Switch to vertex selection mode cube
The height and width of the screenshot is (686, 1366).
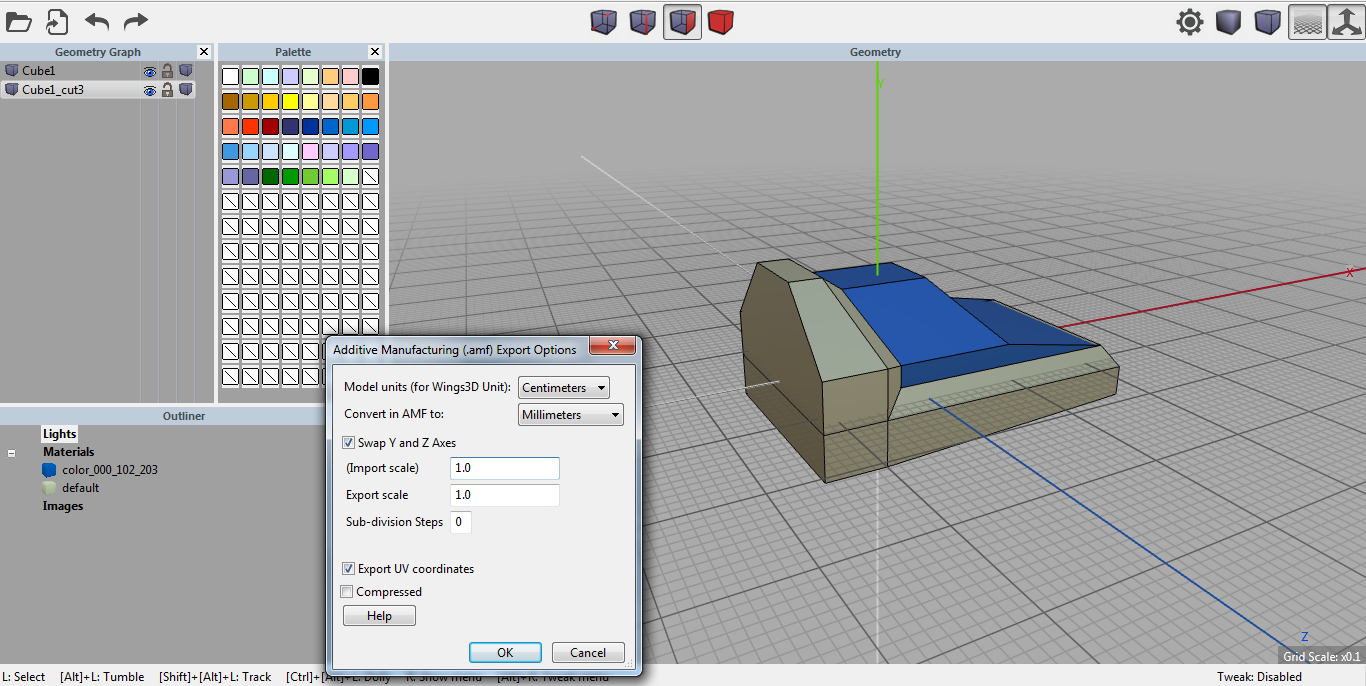[603, 22]
